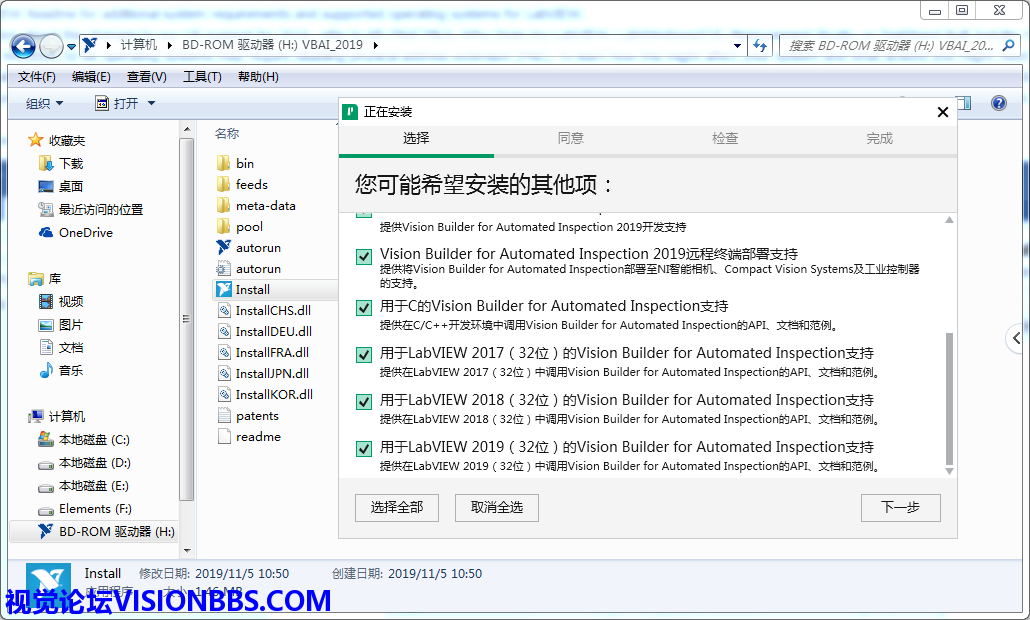Click the refresh button beside address bar
The image size is (1030, 620).
(760, 46)
